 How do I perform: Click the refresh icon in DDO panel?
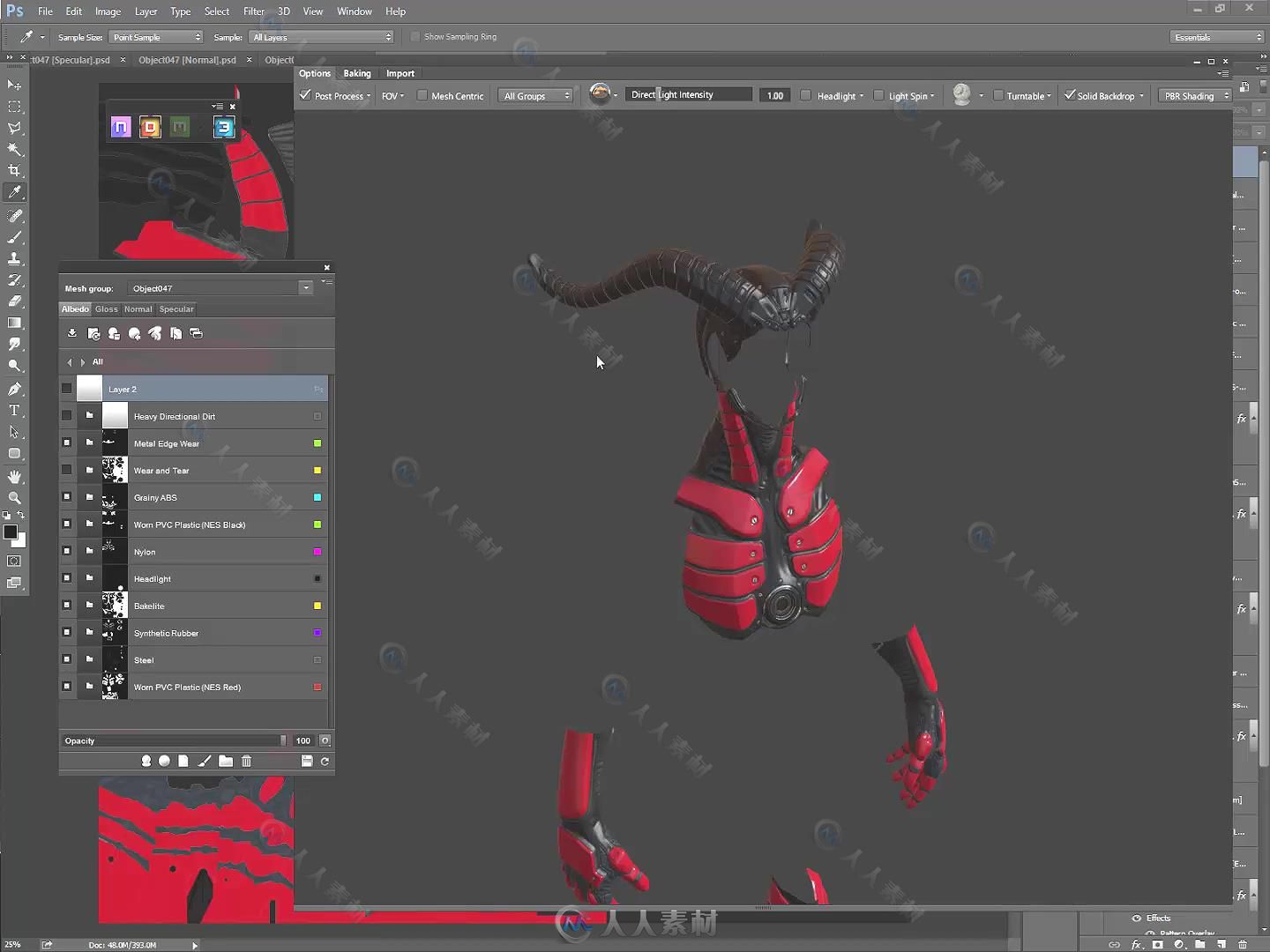click(x=325, y=761)
